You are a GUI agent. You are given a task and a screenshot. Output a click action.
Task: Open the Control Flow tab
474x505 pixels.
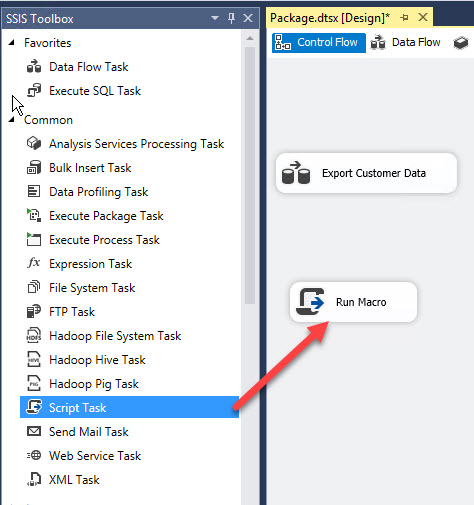pos(319,43)
